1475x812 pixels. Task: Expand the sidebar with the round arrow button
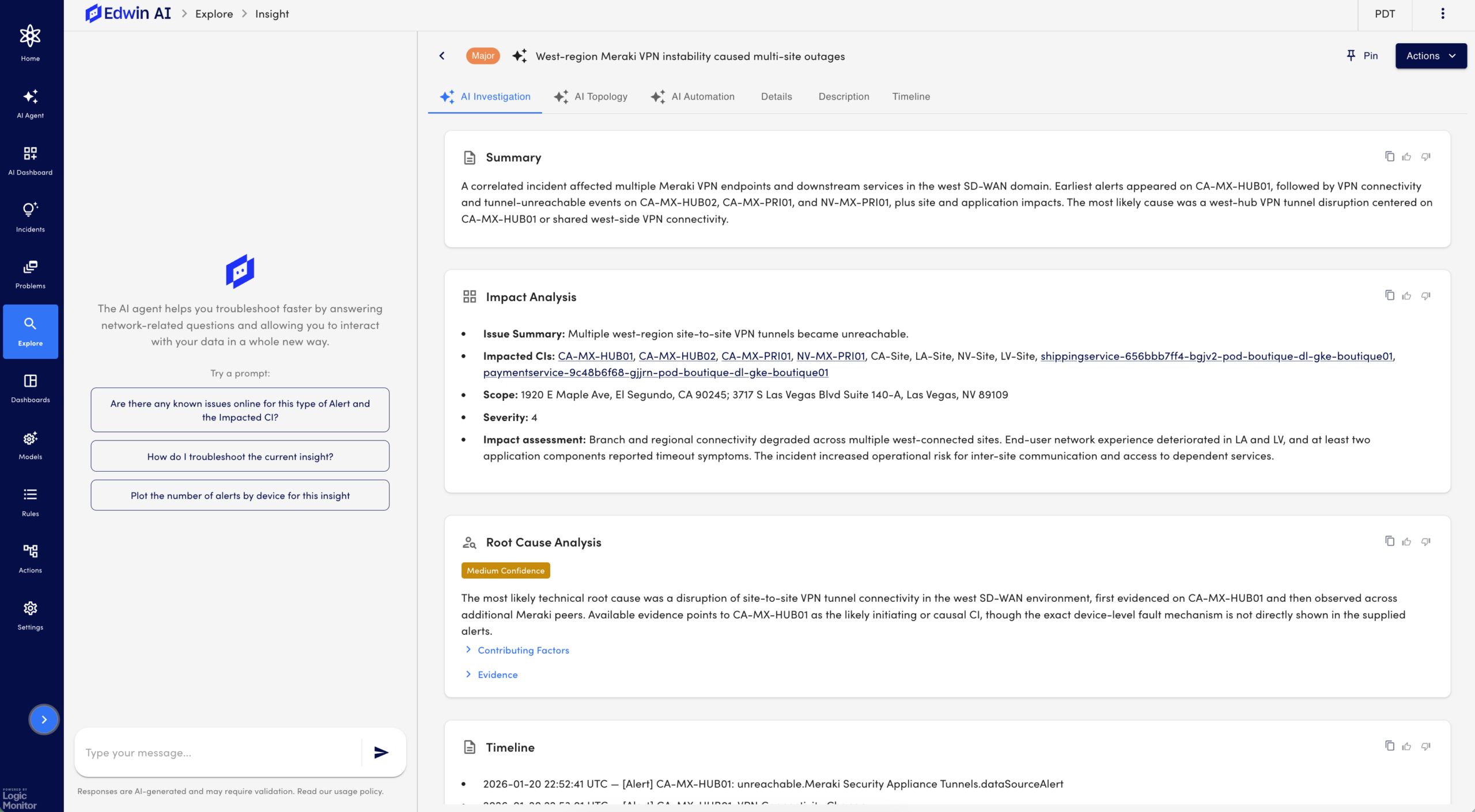click(x=44, y=719)
